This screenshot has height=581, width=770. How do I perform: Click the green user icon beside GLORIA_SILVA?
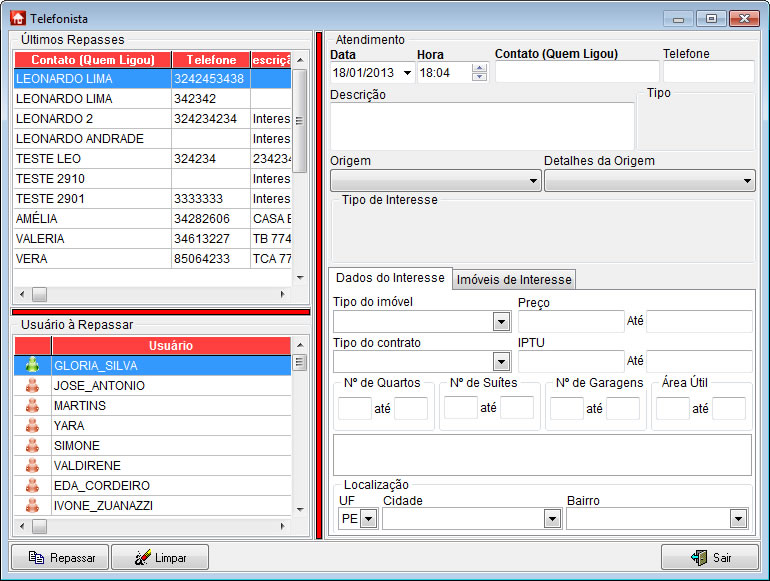click(32, 366)
